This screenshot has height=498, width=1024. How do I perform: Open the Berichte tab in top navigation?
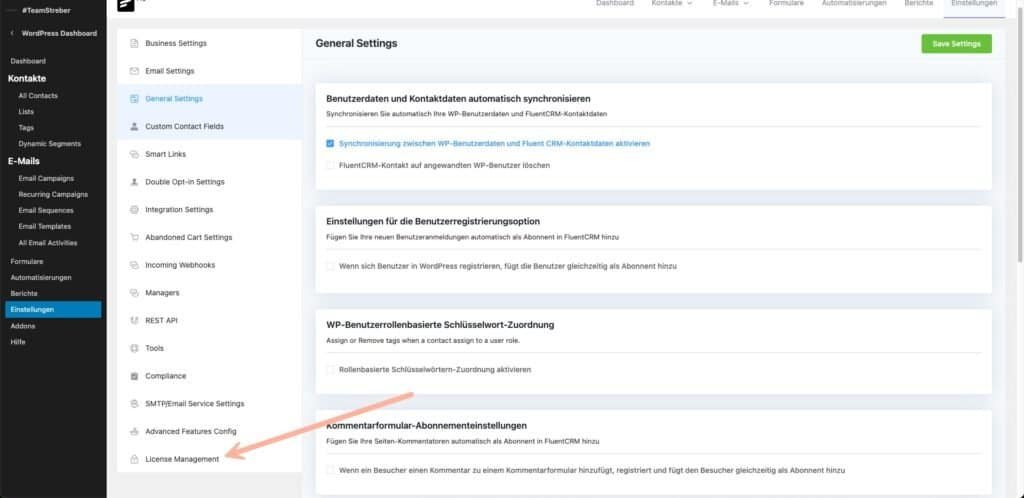pos(919,4)
